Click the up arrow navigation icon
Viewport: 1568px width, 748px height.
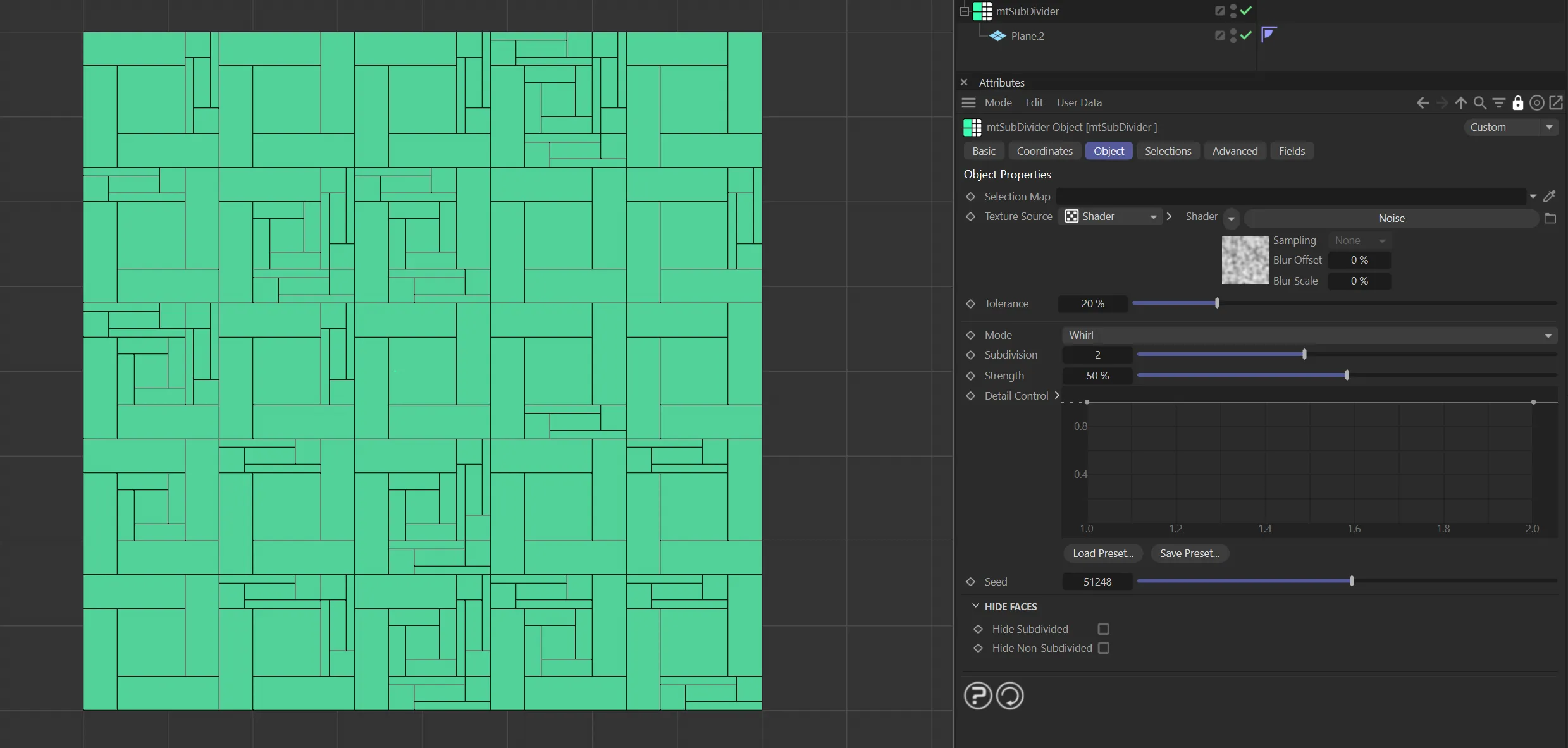click(x=1460, y=102)
